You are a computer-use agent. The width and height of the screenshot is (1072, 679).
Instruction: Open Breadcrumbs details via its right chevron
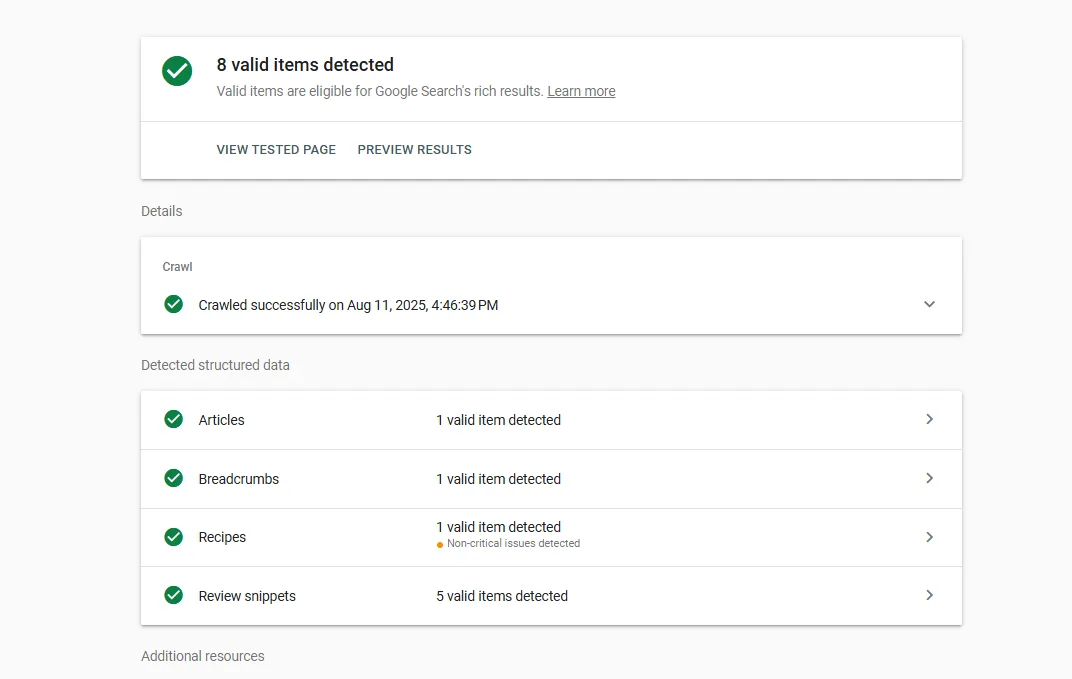click(929, 478)
